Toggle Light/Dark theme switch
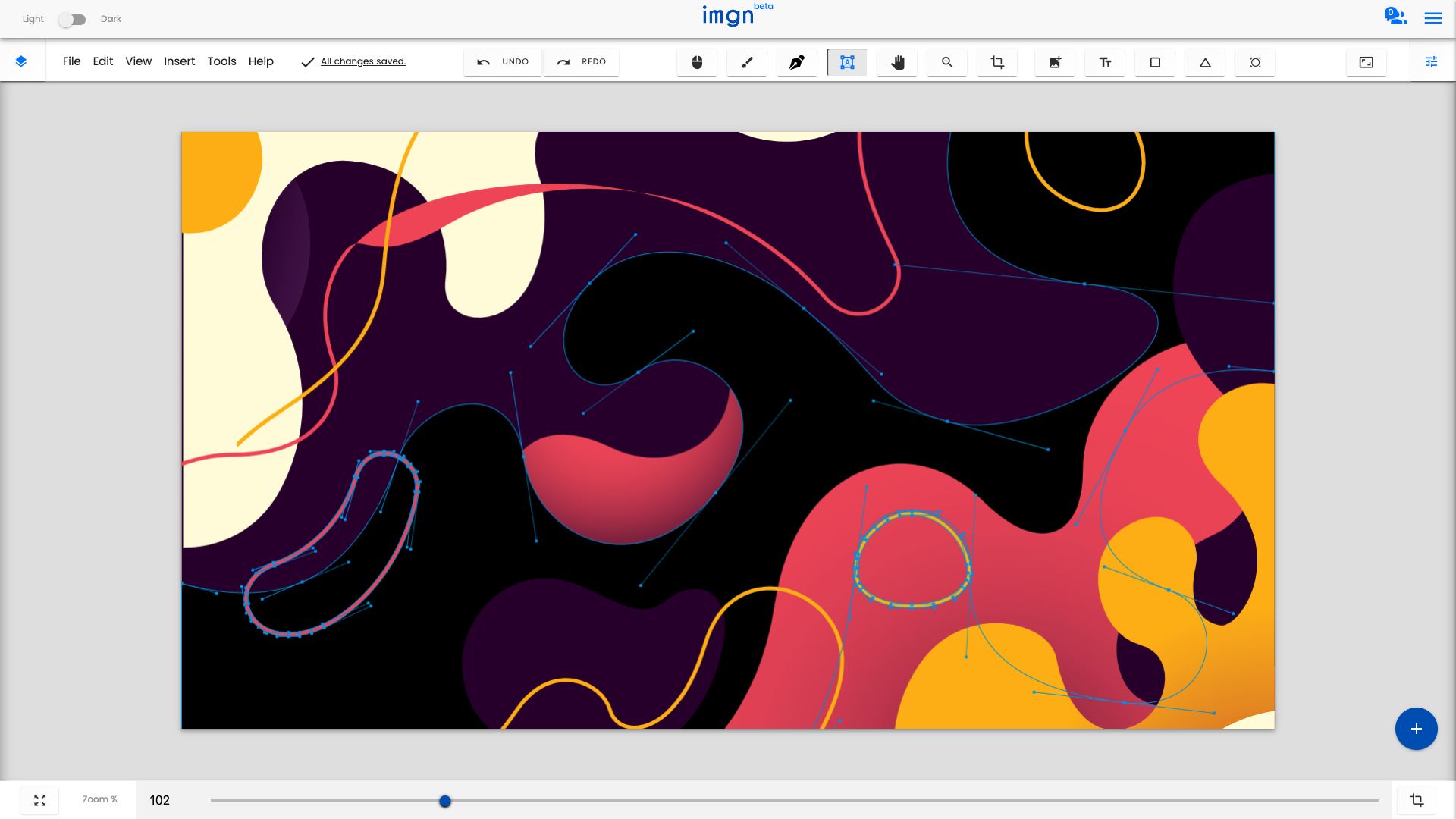Image resolution: width=1456 pixels, height=819 pixels. [x=72, y=20]
